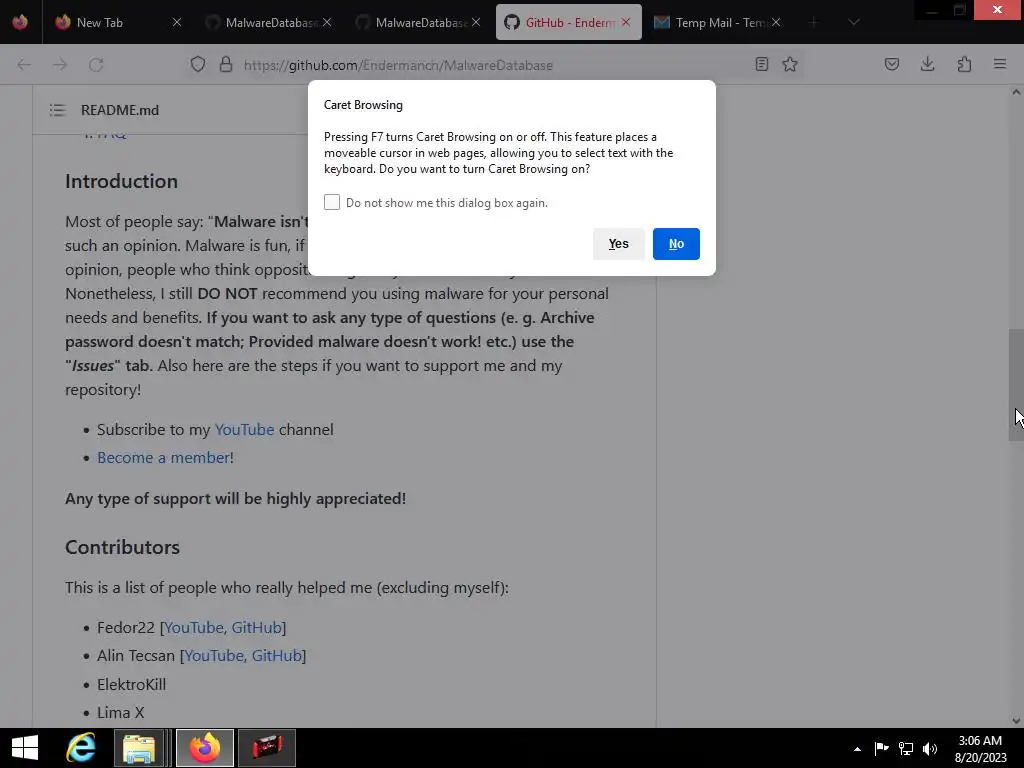Open Fedor22's YouTube link
The height and width of the screenshot is (768, 1024).
(194, 628)
